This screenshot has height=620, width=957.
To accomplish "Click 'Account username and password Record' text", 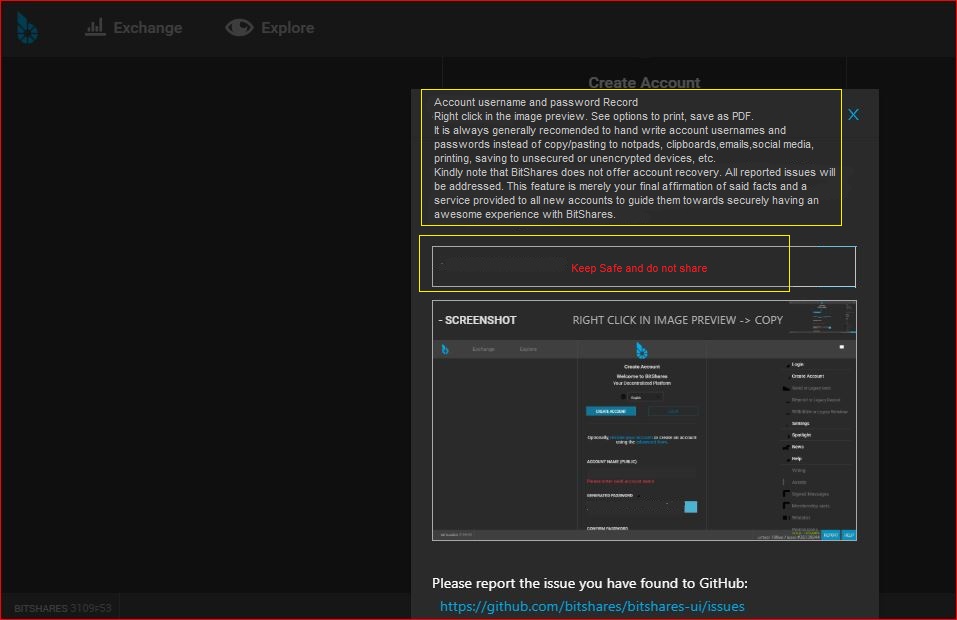I will (536, 102).
